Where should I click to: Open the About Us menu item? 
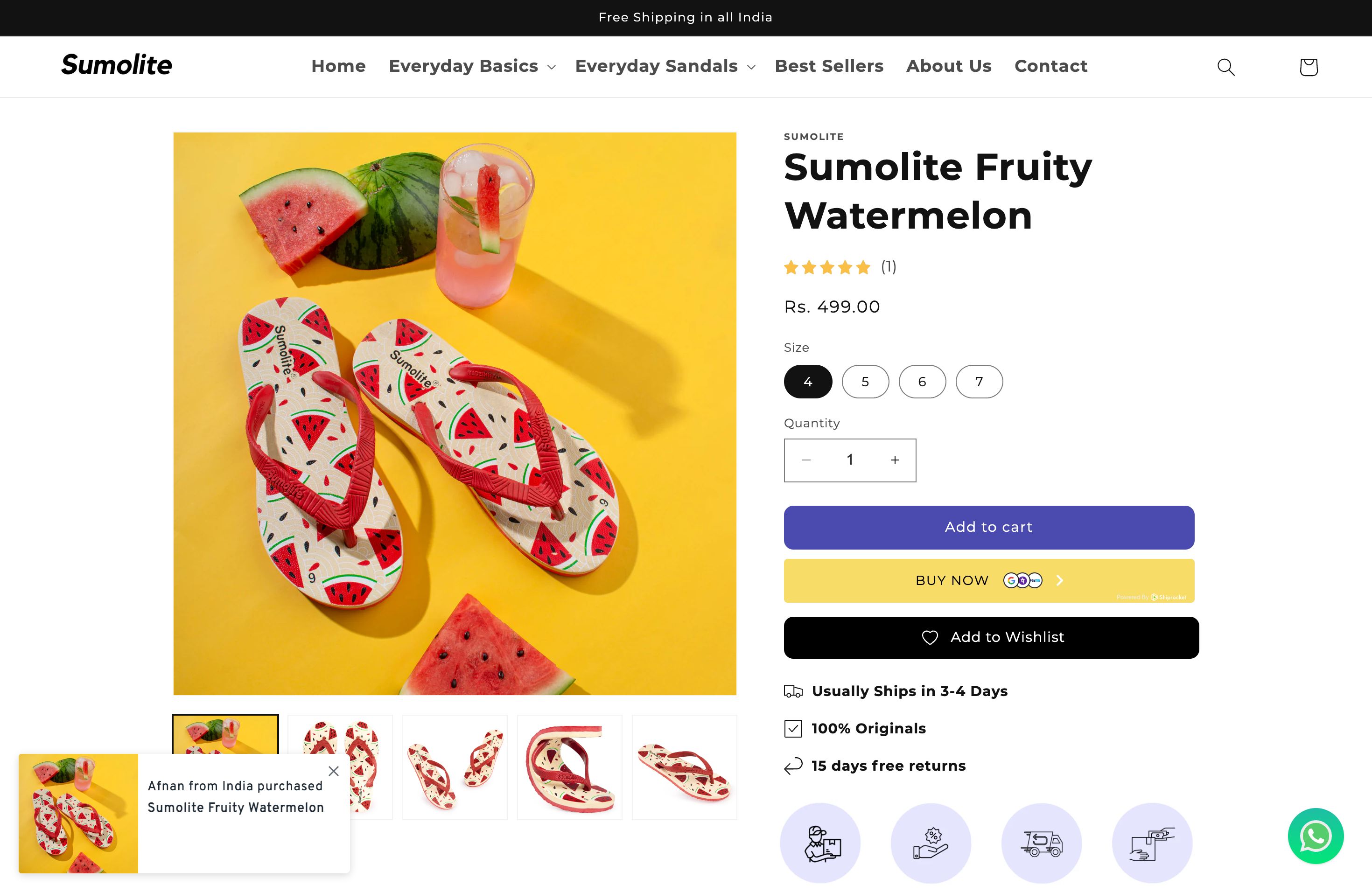pos(948,66)
